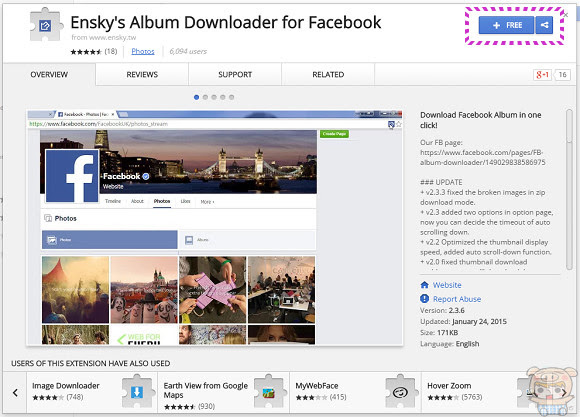Click the 6,094 users text
Screen dimensions: 580x417
(188, 51)
